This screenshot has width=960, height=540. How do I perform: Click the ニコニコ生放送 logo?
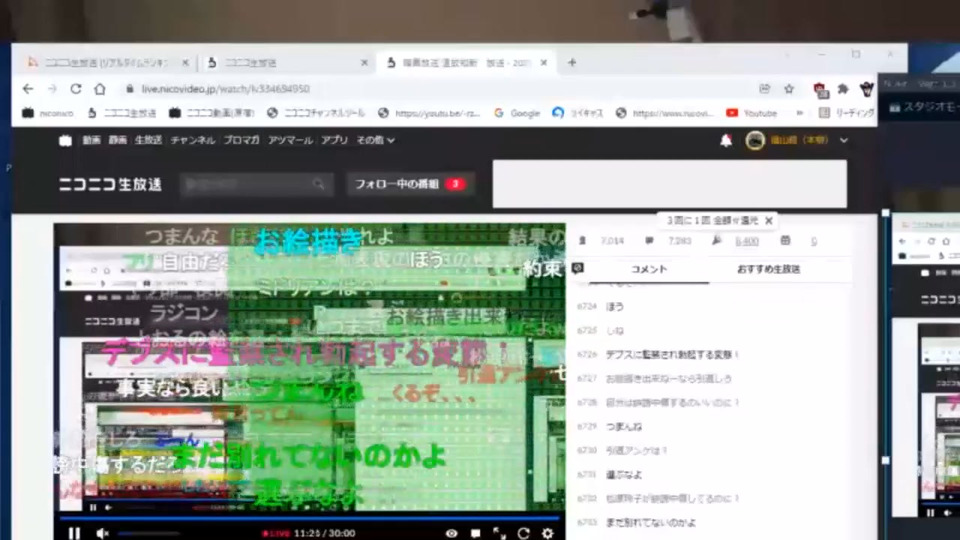click(x=110, y=184)
